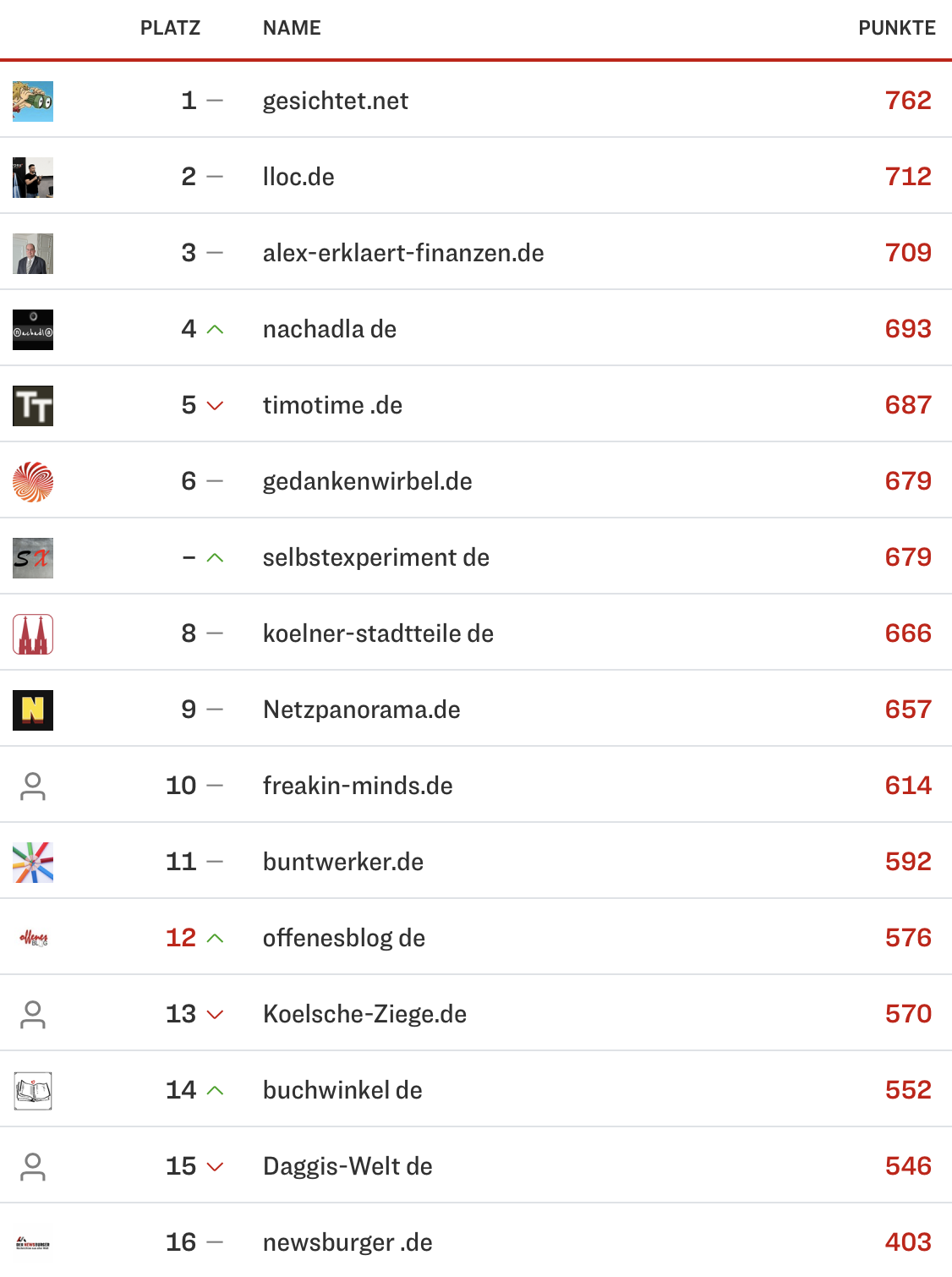Click the buntwerker colored pencils icon
The width and height of the screenshot is (952, 1277).
tap(33, 863)
